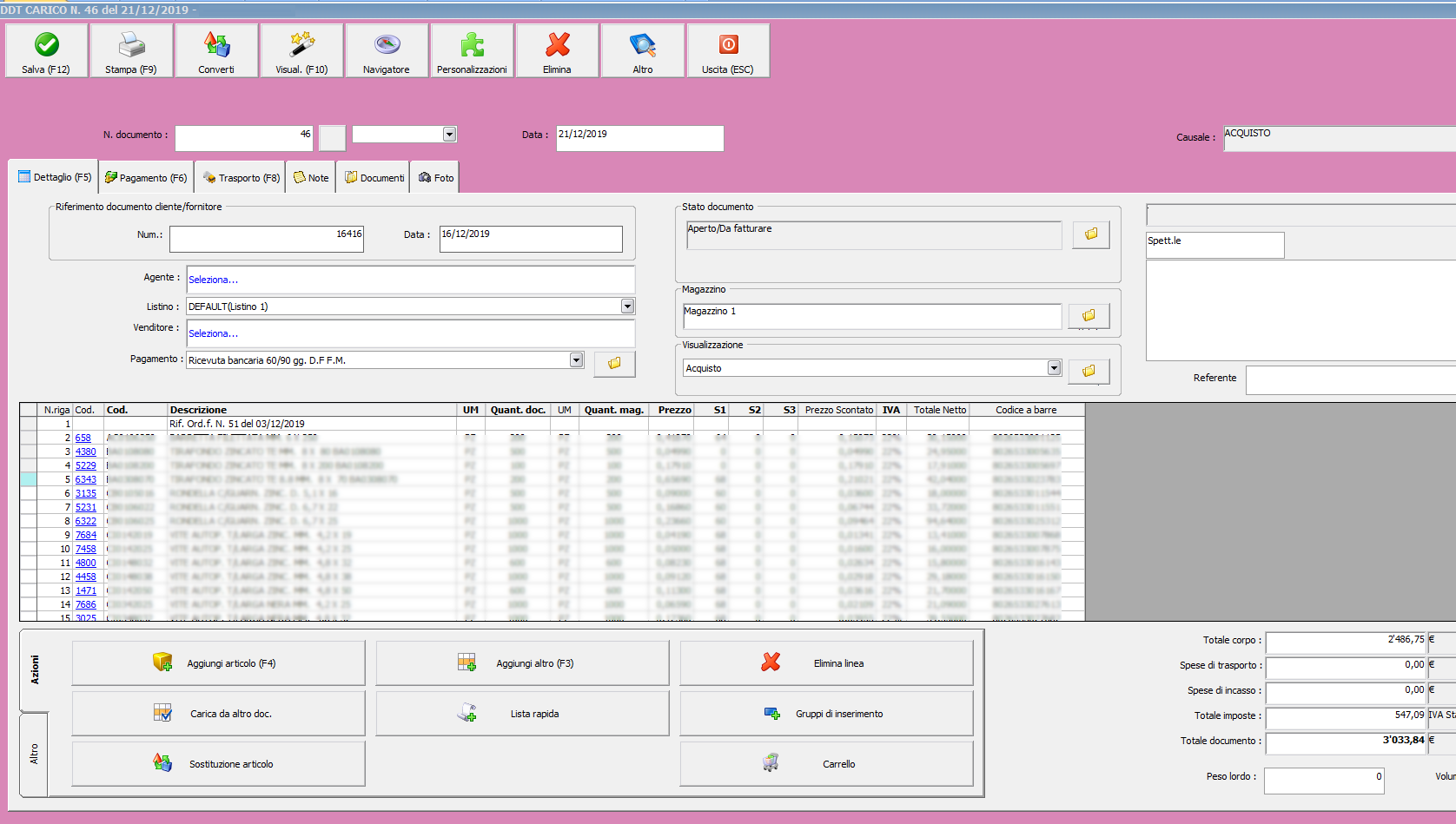Click the Referente input field
This screenshot has width=1456, height=824.
click(1350, 379)
